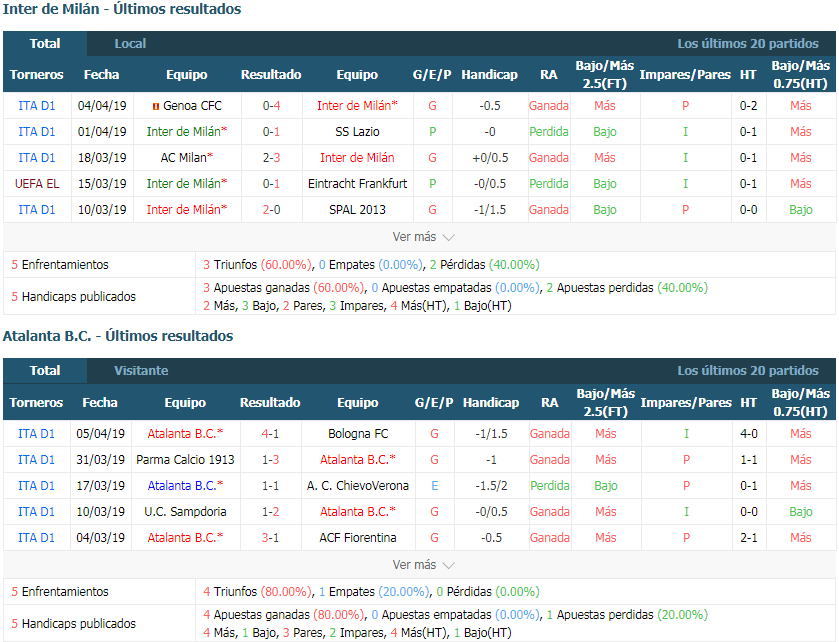839x642 pixels.
Task: Open the 3-1 result against ACF Fiorentina
Action: click(x=270, y=538)
